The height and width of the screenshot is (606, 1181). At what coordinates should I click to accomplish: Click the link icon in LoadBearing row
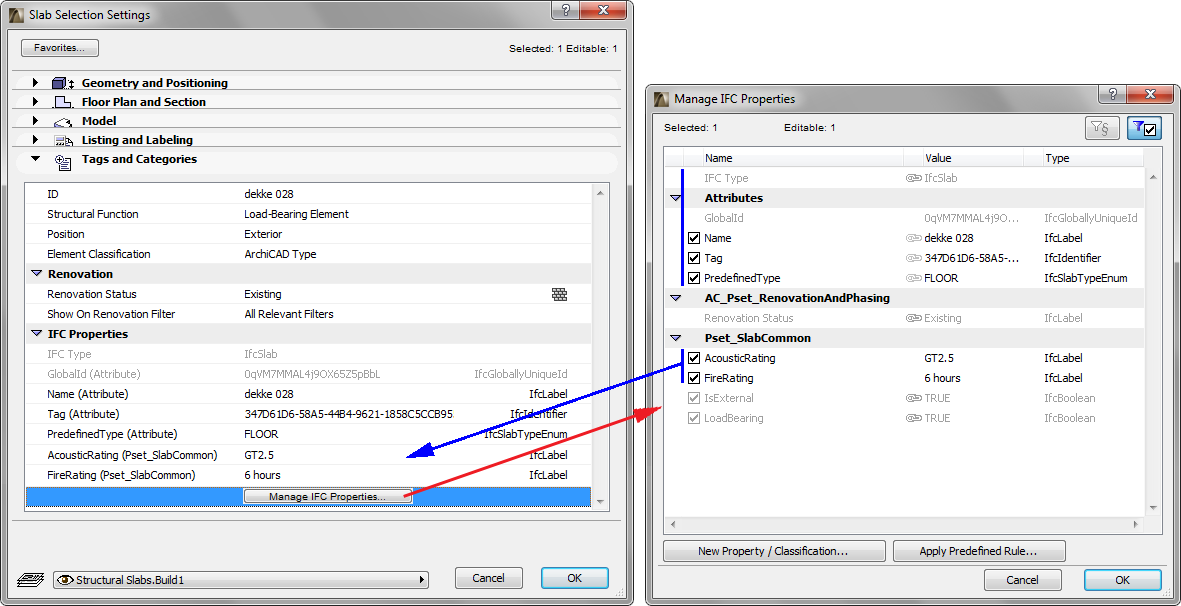(x=914, y=418)
